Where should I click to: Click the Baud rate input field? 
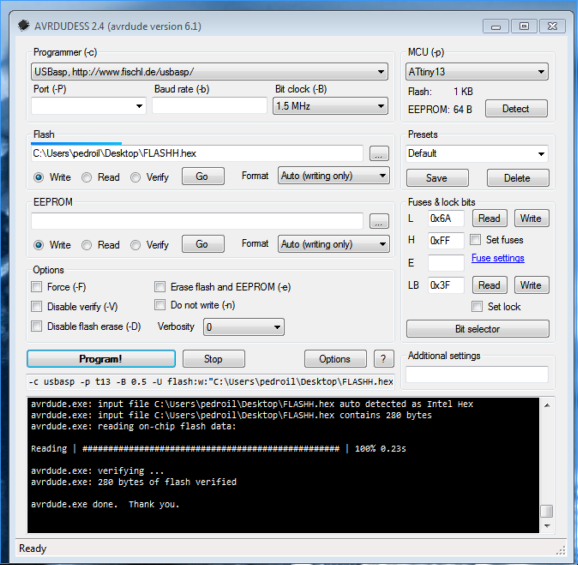(x=209, y=106)
